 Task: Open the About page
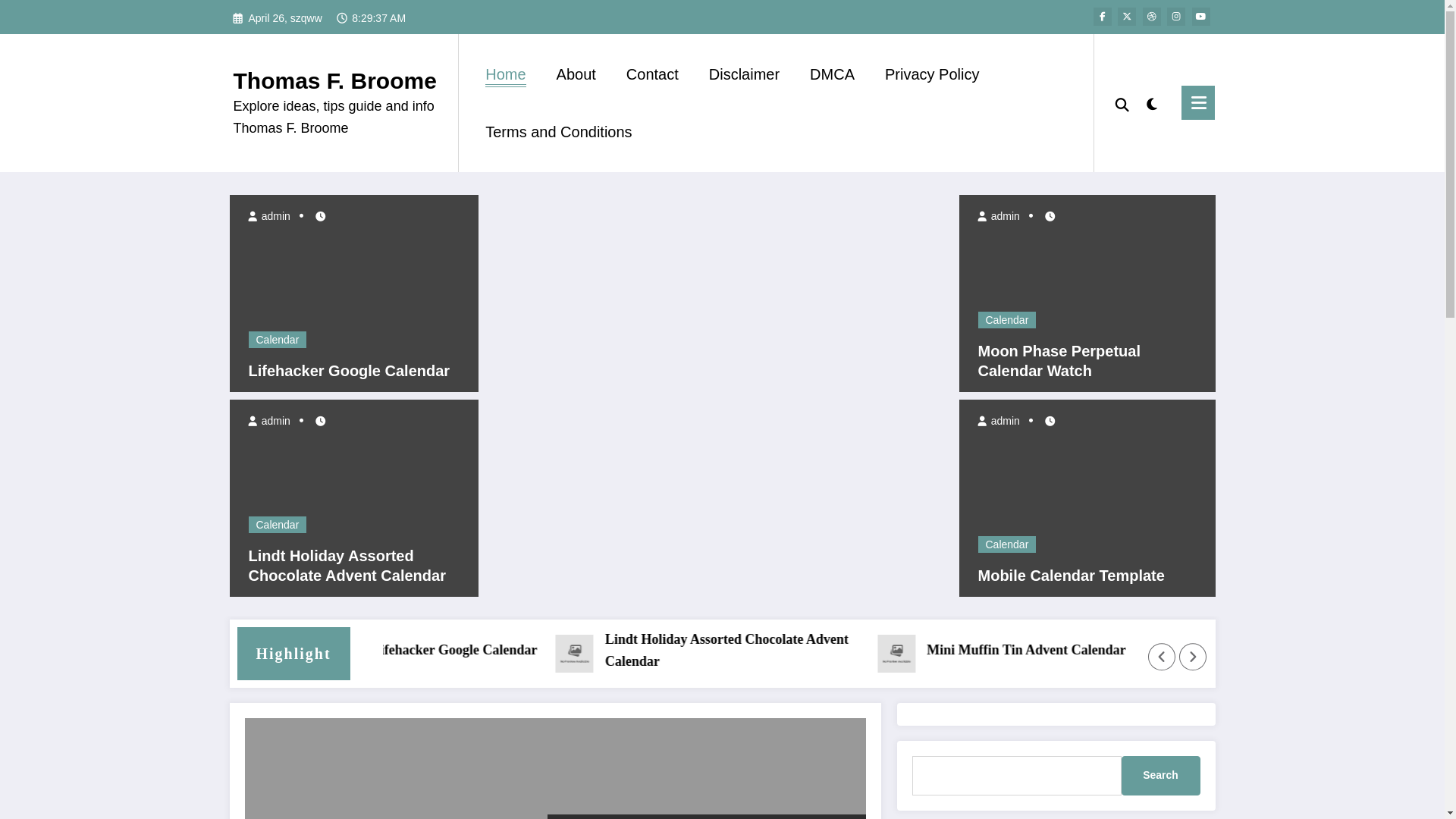(576, 74)
